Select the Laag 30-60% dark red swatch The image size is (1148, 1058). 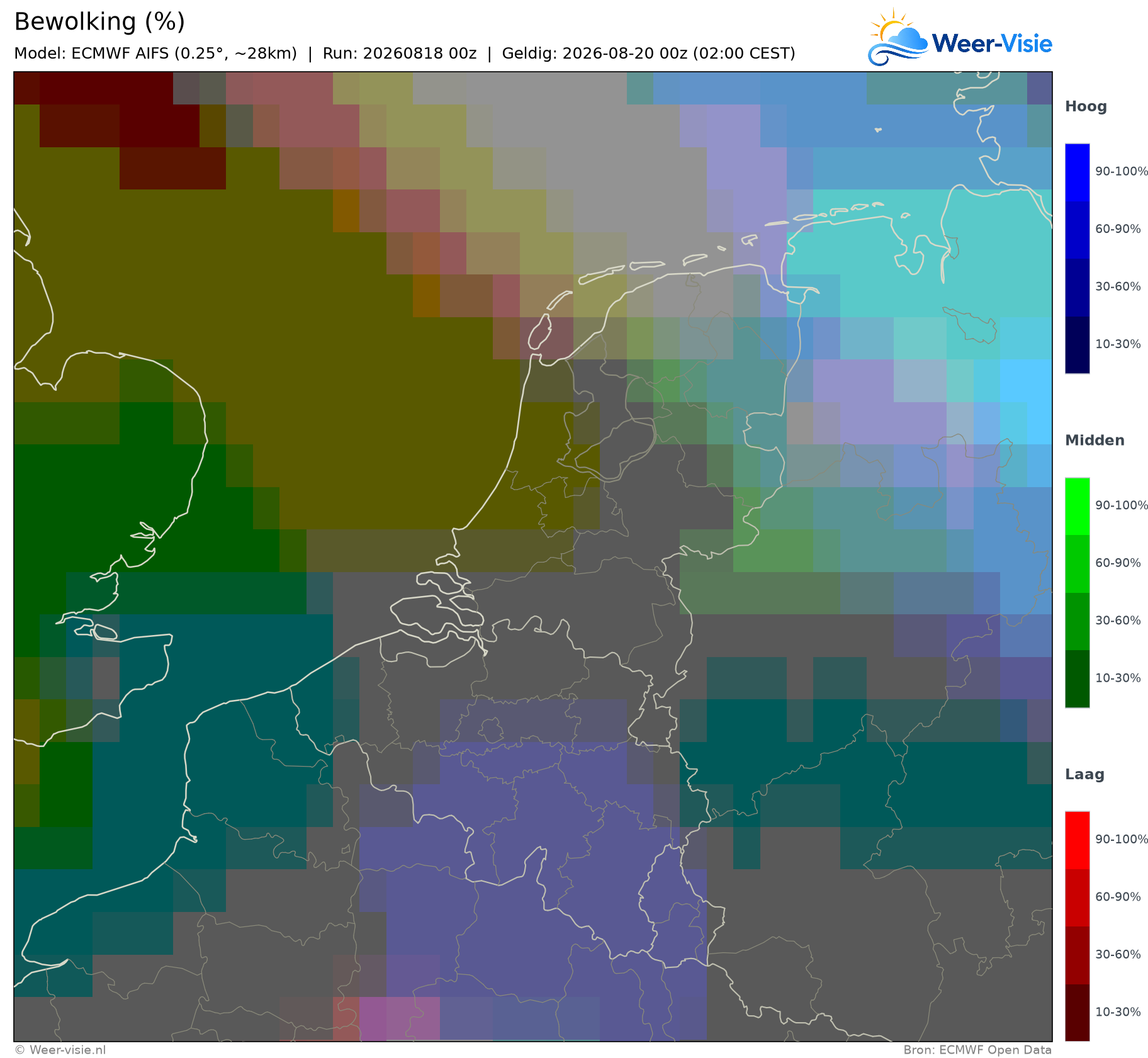point(1077,955)
